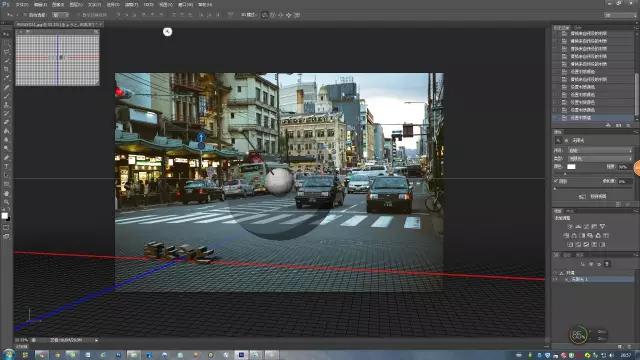Open the Auto-Select group/layer dropdown
The height and width of the screenshot is (360, 640).
pos(61,15)
